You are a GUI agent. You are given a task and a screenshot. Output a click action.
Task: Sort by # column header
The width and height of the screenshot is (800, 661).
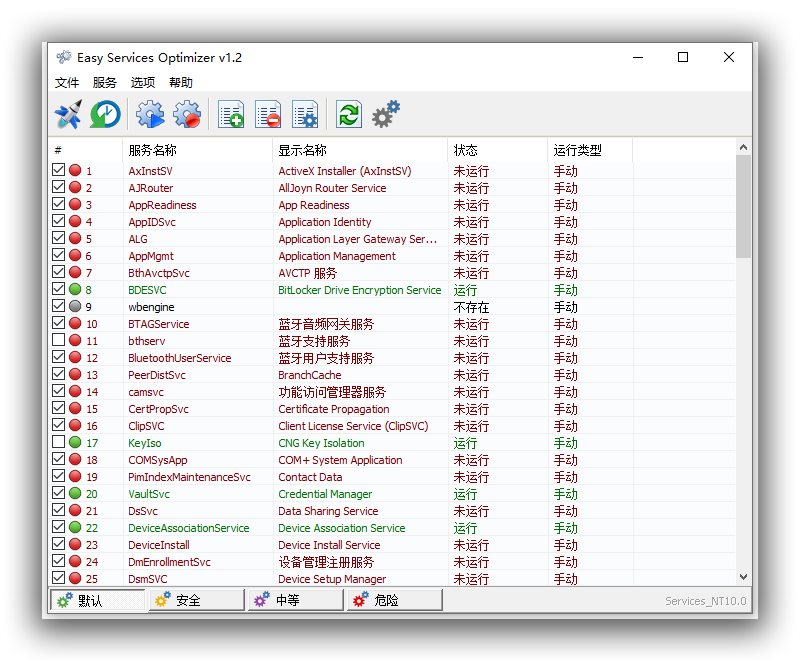coord(85,150)
